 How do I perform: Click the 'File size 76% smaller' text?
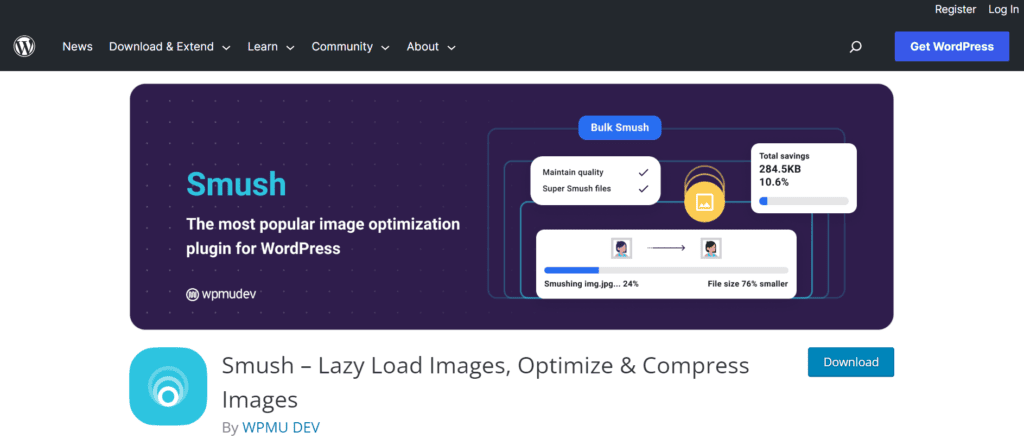click(748, 284)
